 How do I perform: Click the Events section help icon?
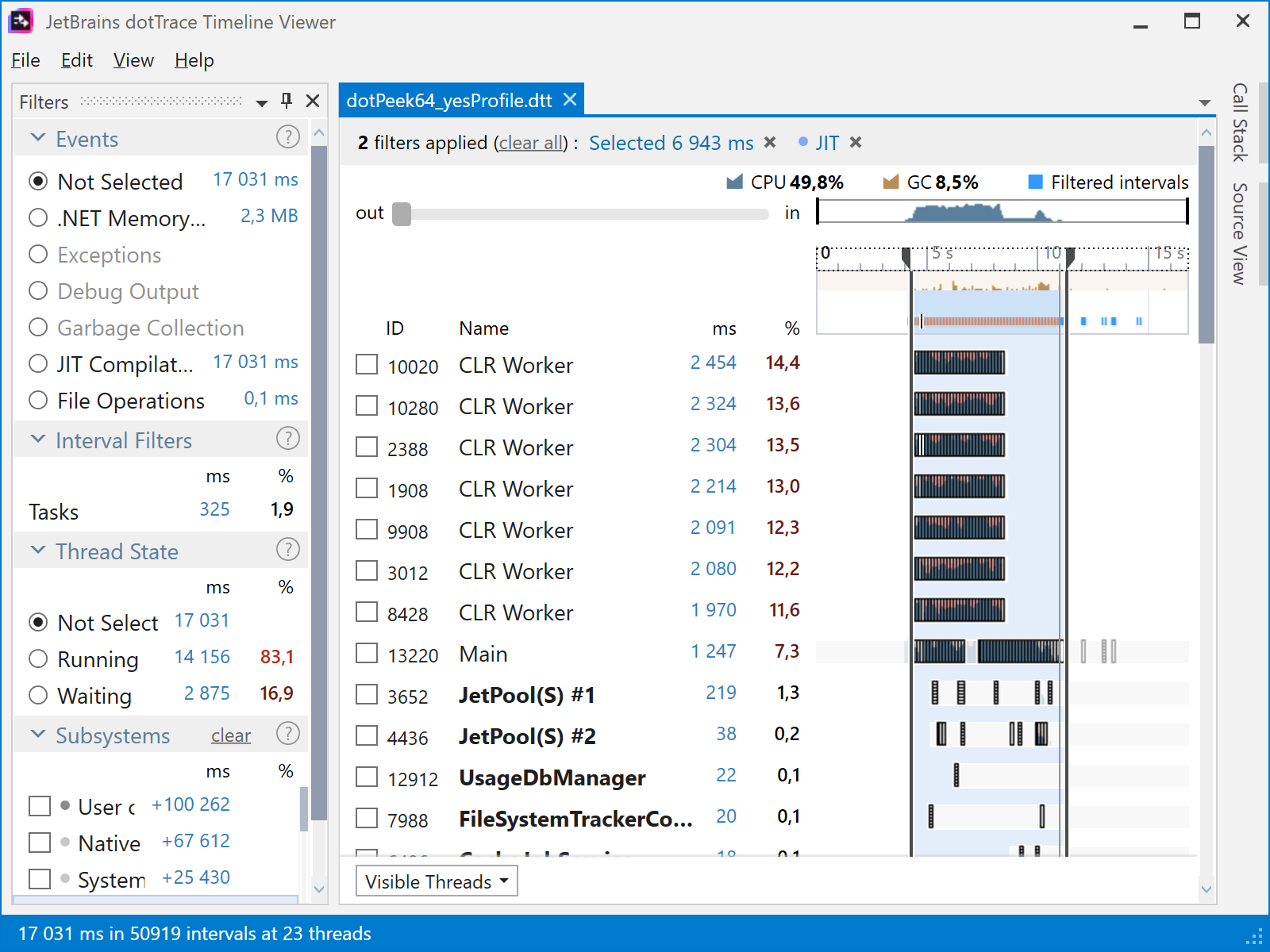pyautogui.click(x=287, y=137)
